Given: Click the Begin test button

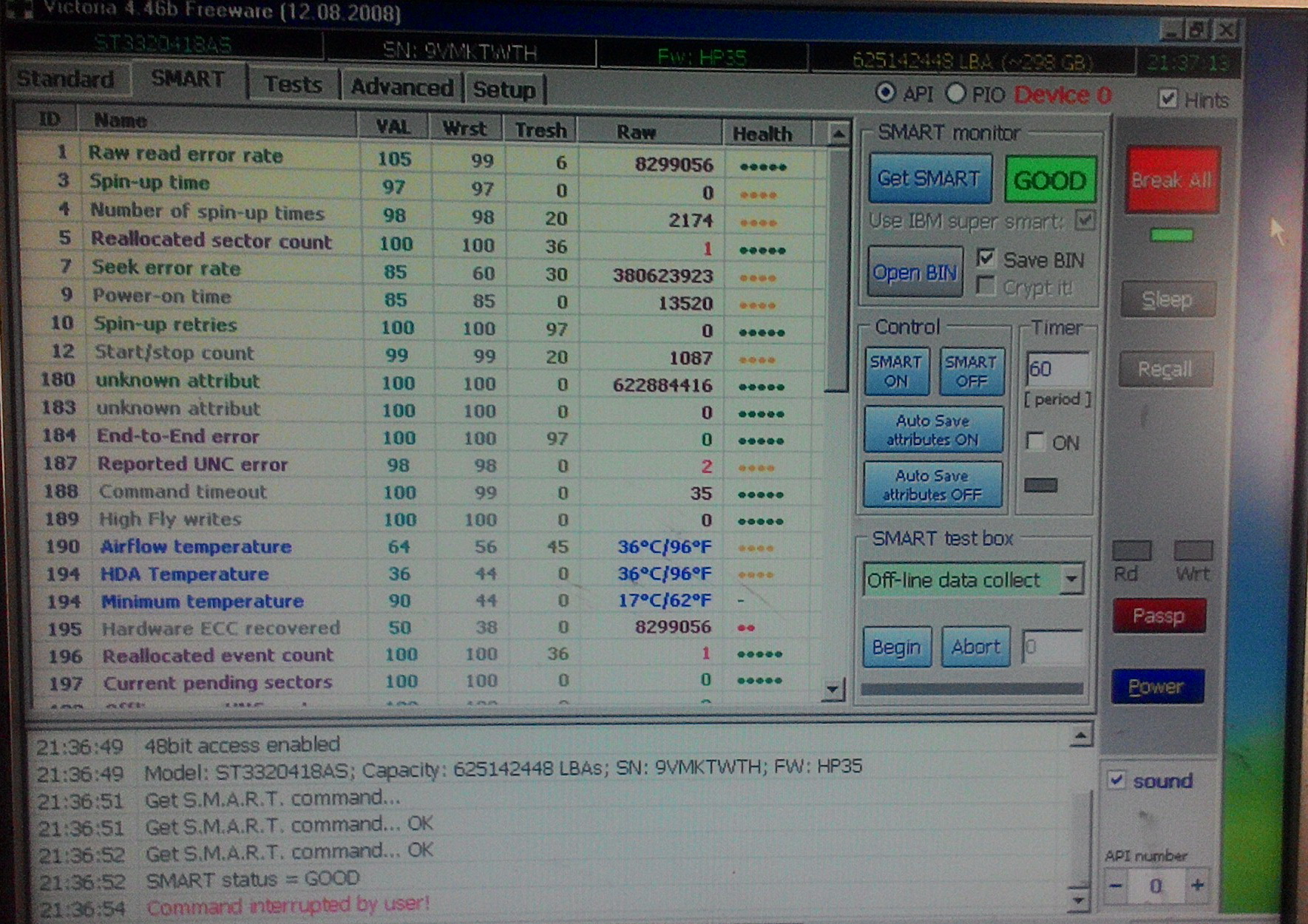Looking at the screenshot, I should [897, 647].
